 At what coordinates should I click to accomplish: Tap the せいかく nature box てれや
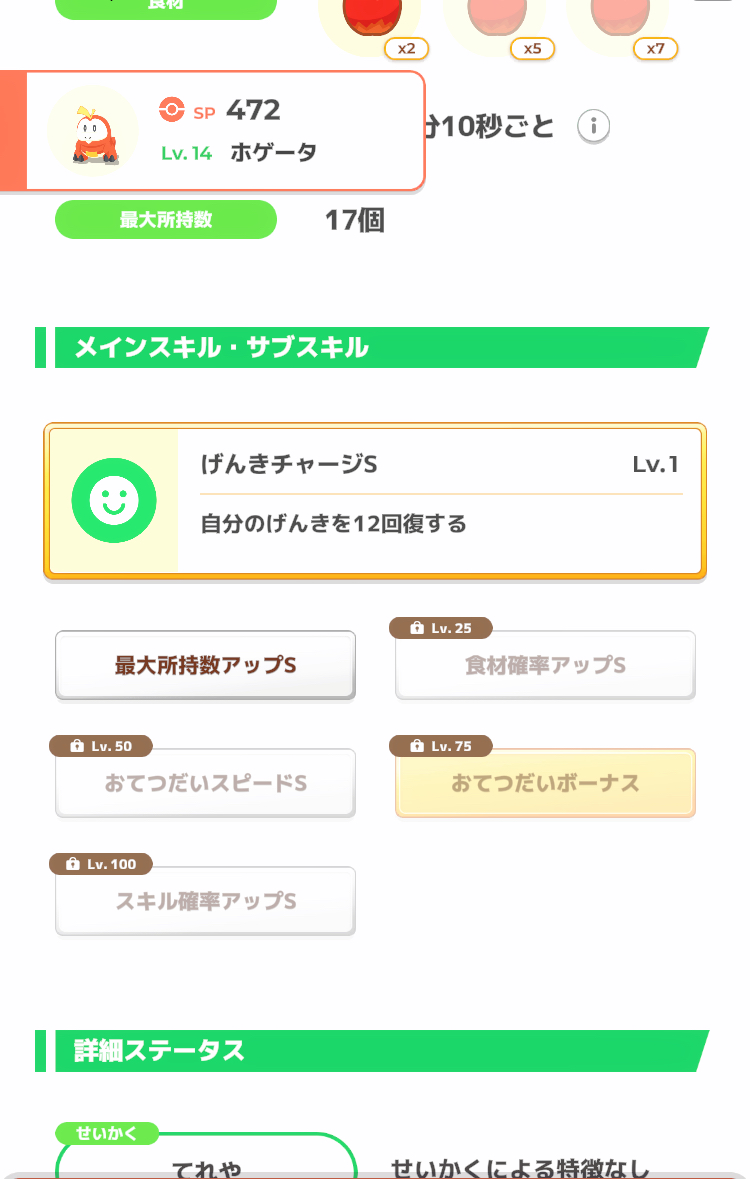(x=206, y=1156)
